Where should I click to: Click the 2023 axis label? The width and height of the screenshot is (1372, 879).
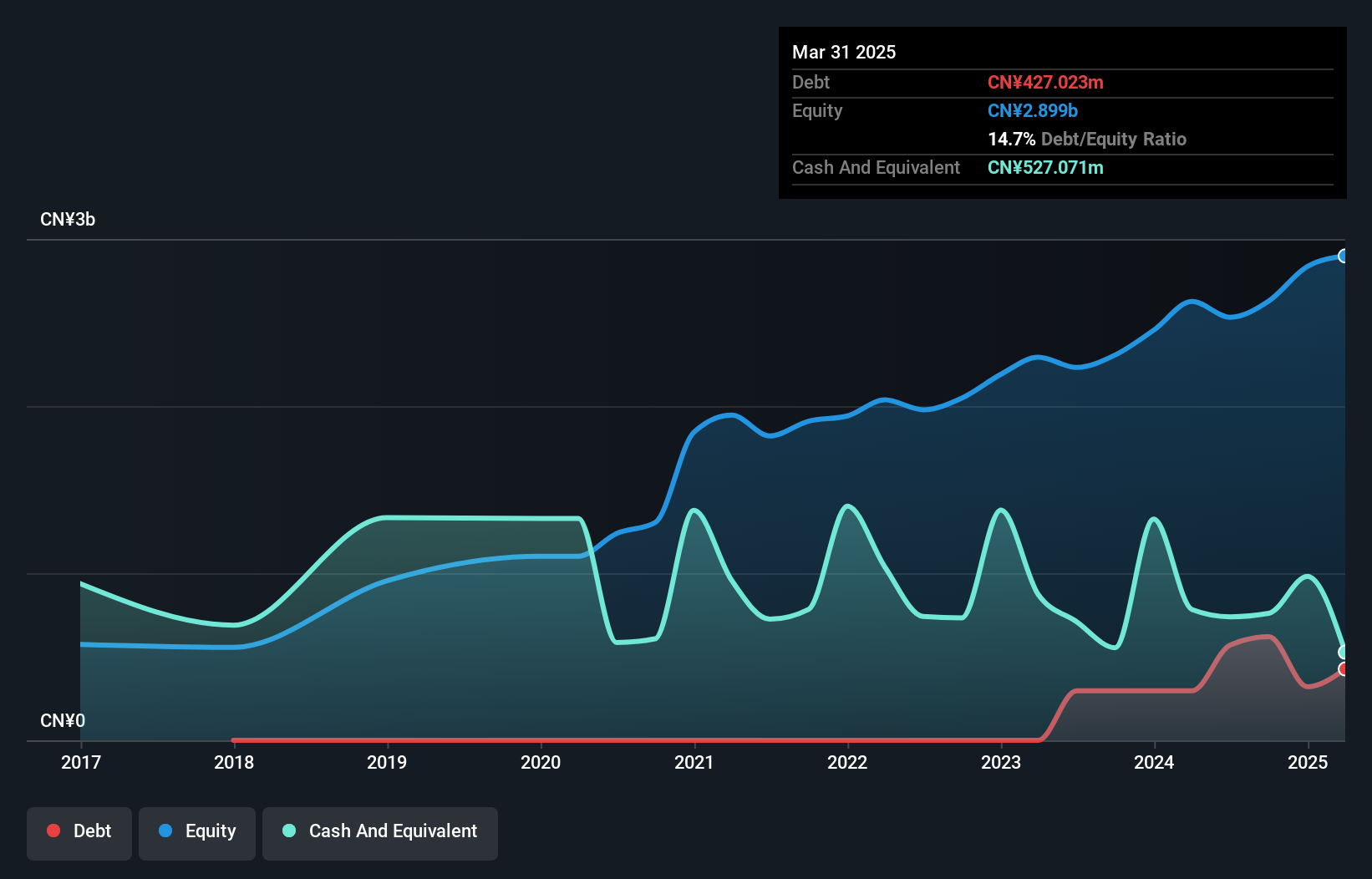pyautogui.click(x=1001, y=762)
